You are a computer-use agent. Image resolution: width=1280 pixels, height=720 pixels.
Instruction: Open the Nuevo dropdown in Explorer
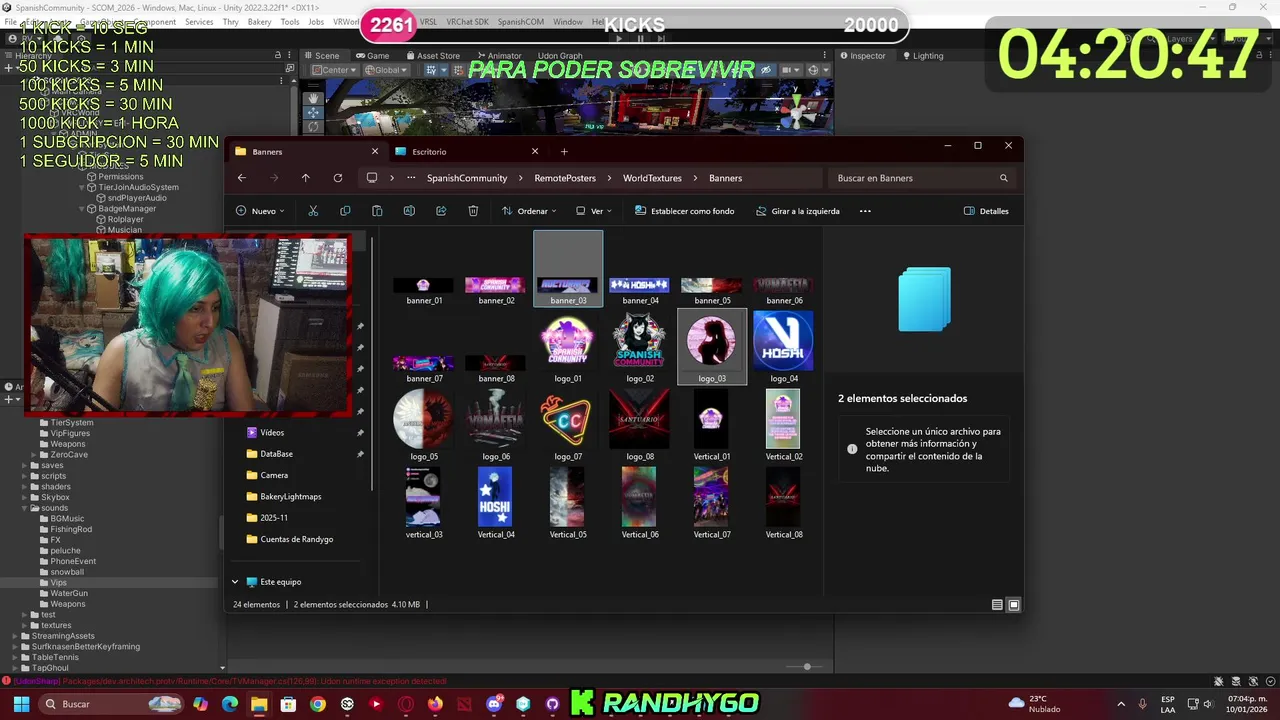[260, 211]
